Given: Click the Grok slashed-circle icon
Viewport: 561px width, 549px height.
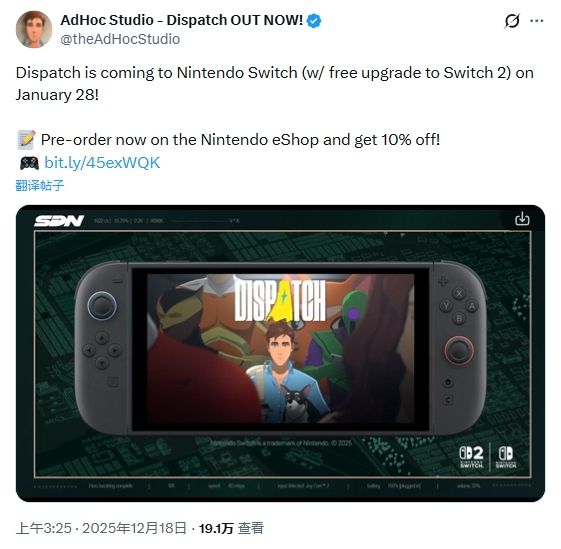Looking at the screenshot, I should tap(512, 21).
